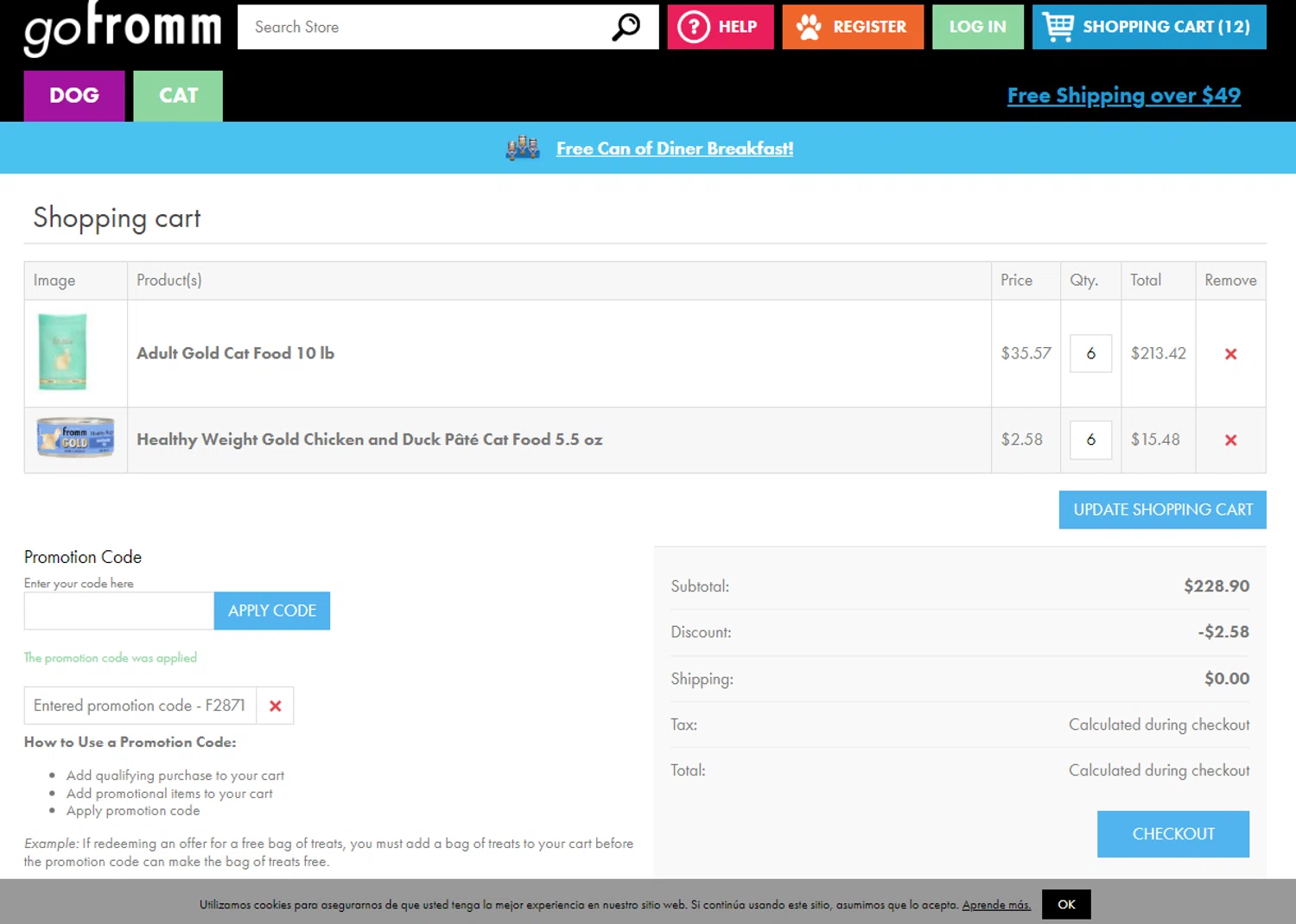Viewport: 1296px width, 924px height.
Task: Select the Dog tab
Action: [74, 96]
